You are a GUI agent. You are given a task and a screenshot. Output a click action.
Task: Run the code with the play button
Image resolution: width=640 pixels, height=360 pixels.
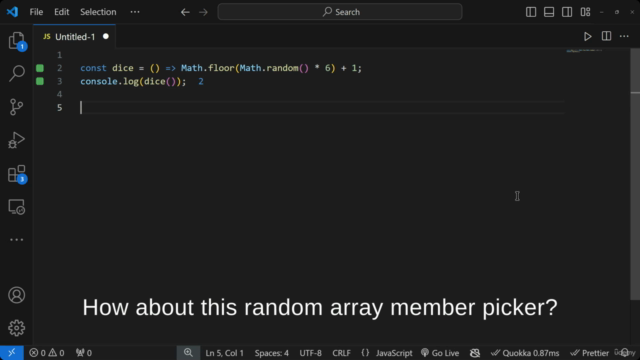tap(588, 36)
